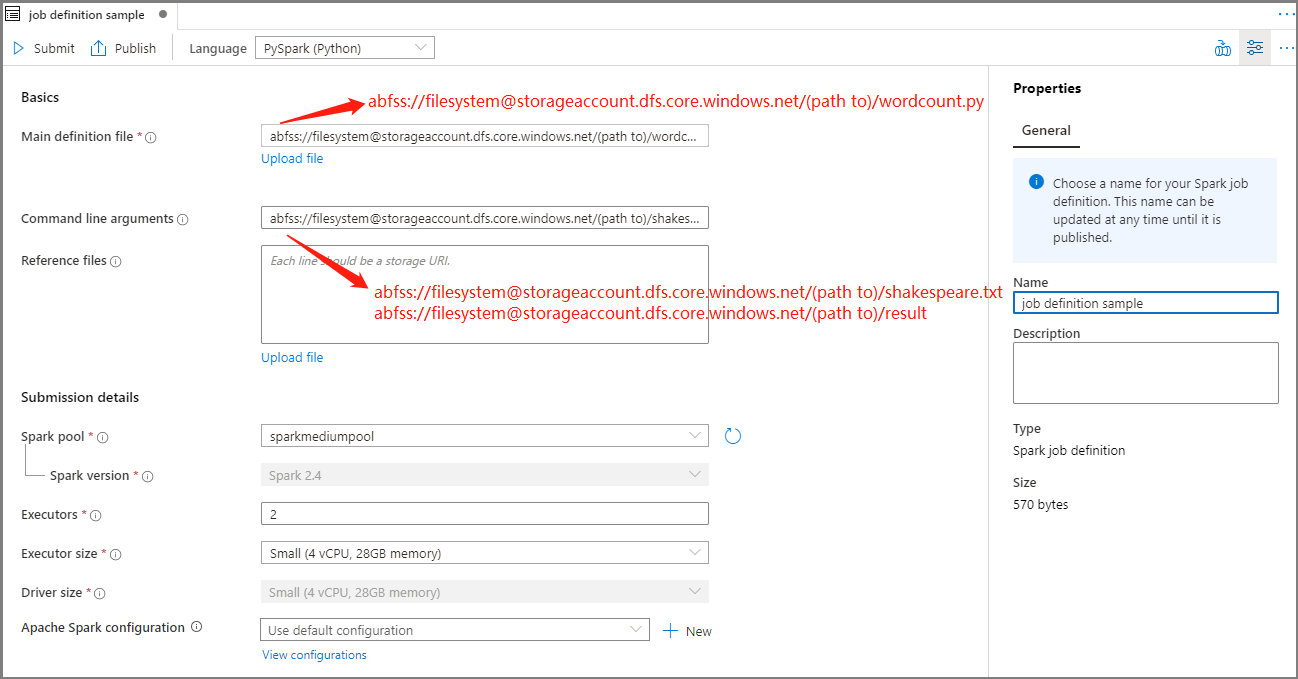
Task: Add the job definition to a pipeline
Action: click(x=1222, y=47)
